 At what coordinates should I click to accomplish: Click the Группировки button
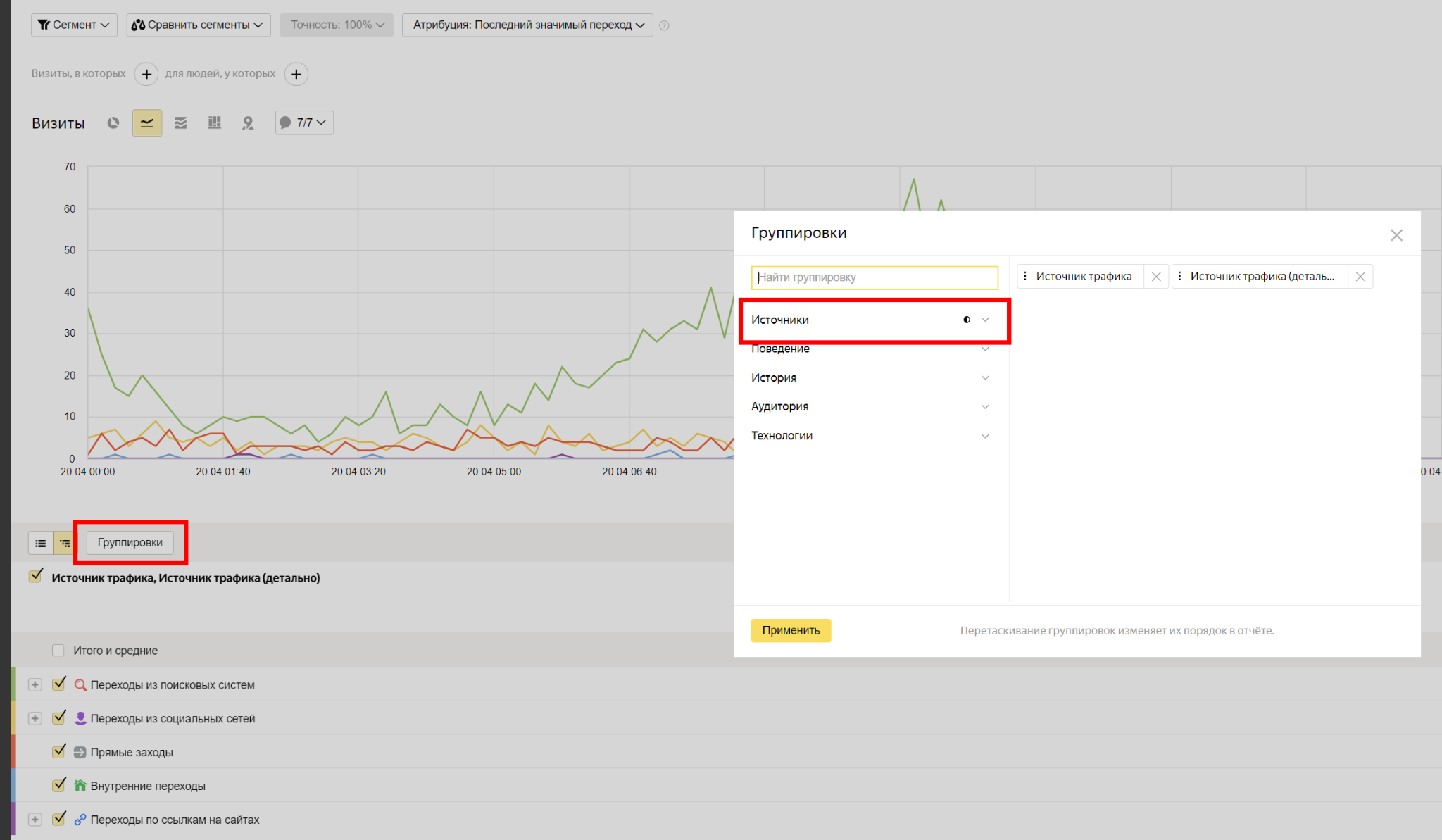click(x=130, y=543)
